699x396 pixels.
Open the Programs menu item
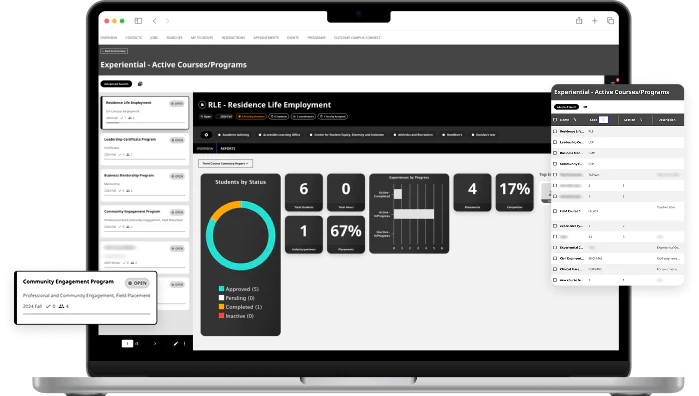click(317, 37)
